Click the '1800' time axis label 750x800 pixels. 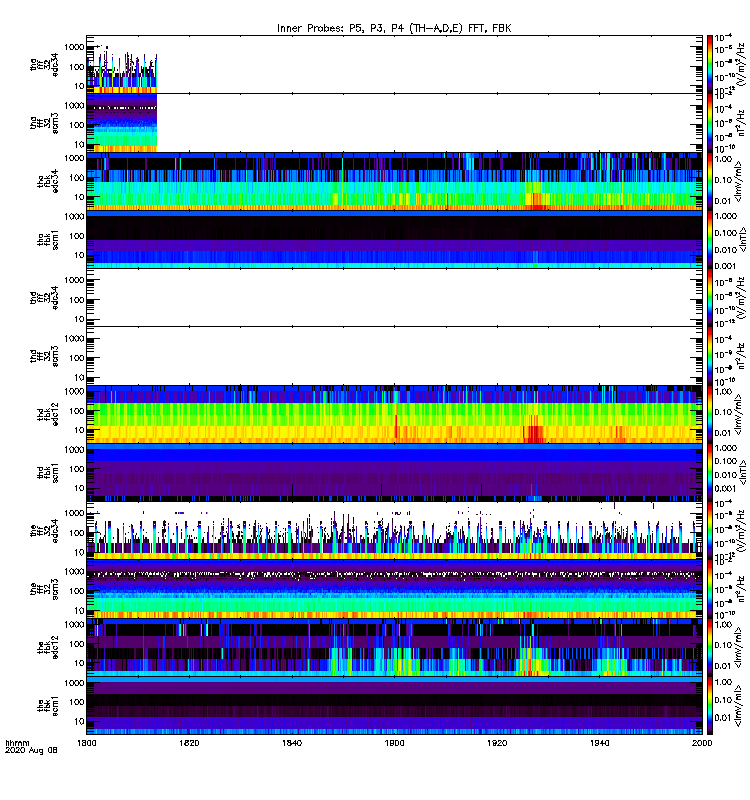tap(86, 743)
